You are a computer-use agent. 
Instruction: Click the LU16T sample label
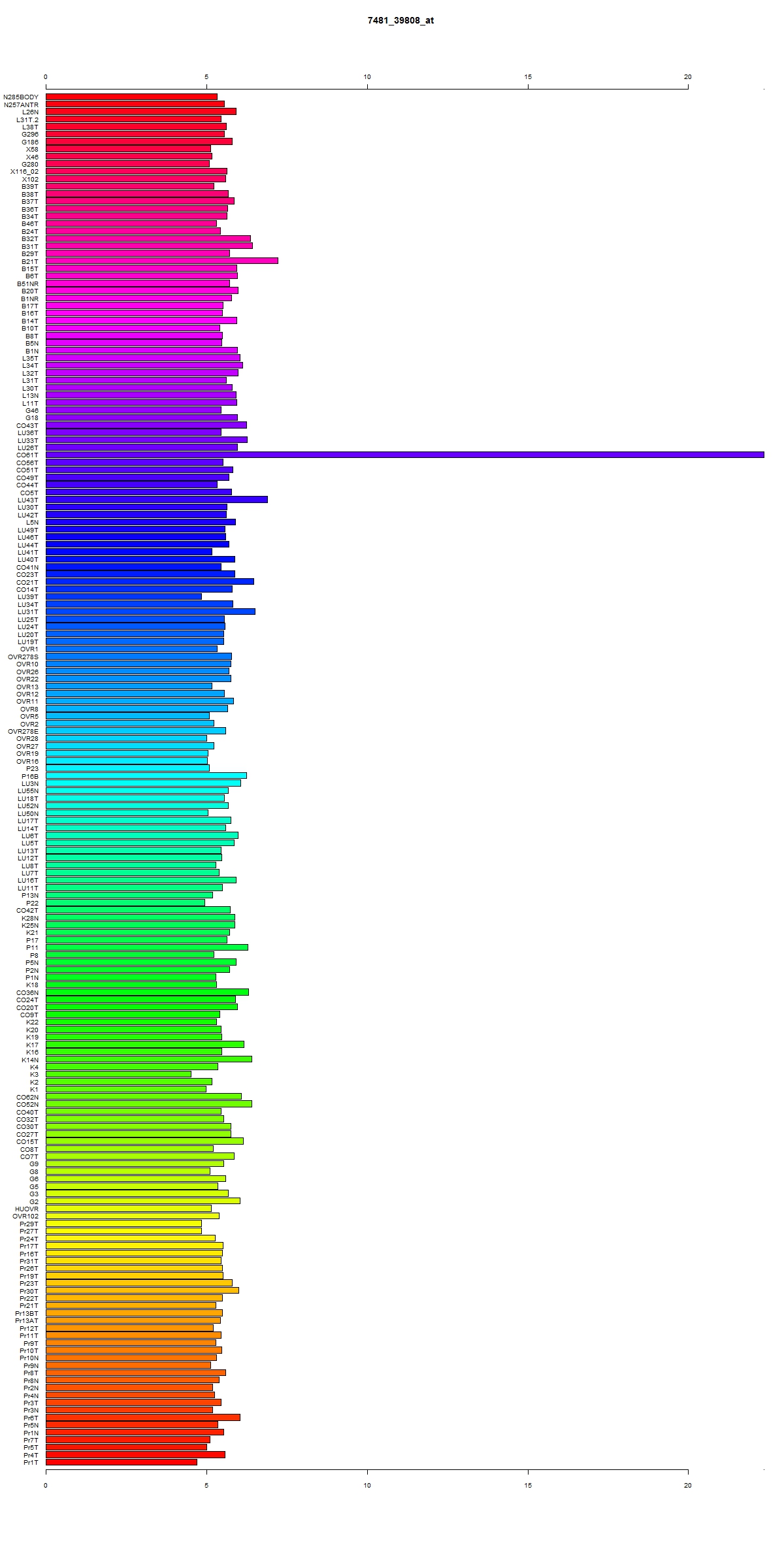pos(28,881)
